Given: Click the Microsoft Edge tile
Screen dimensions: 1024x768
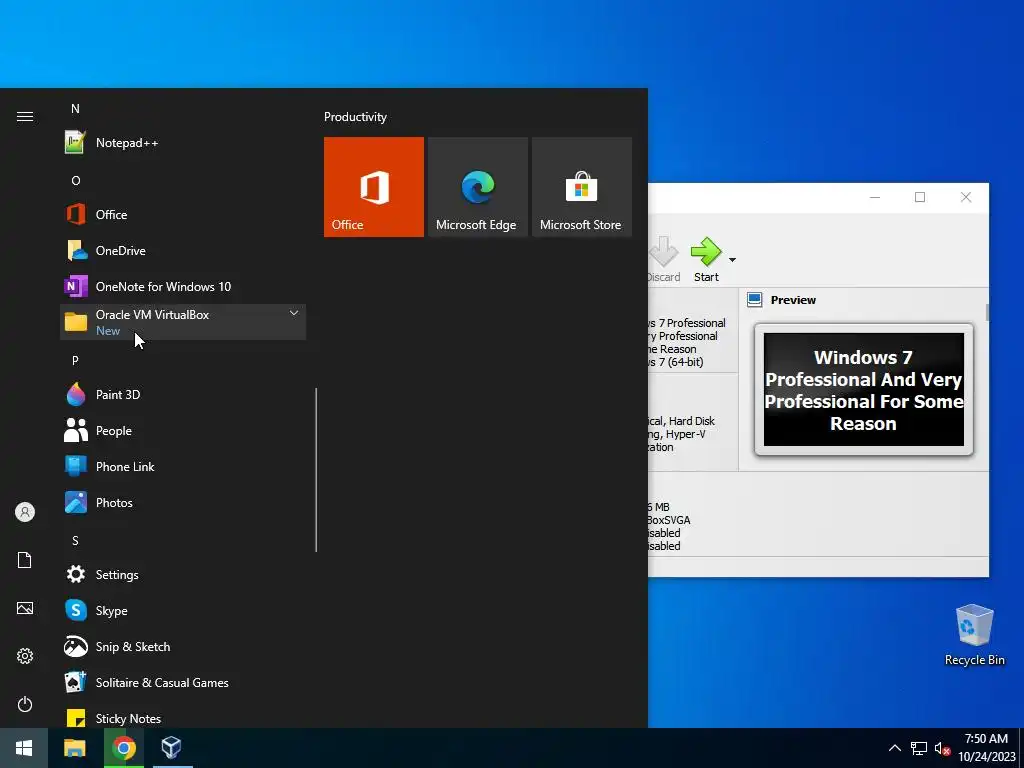Looking at the screenshot, I should 477,187.
